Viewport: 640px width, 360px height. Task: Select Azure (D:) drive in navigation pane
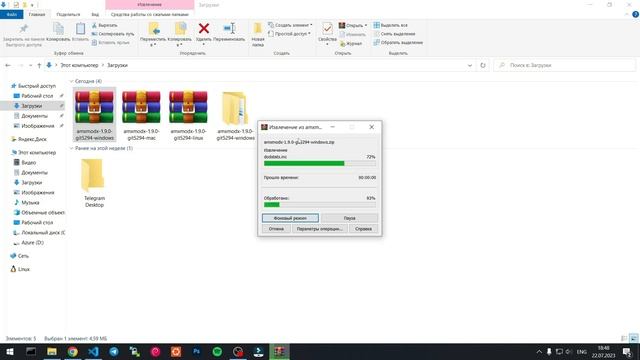(x=32, y=242)
